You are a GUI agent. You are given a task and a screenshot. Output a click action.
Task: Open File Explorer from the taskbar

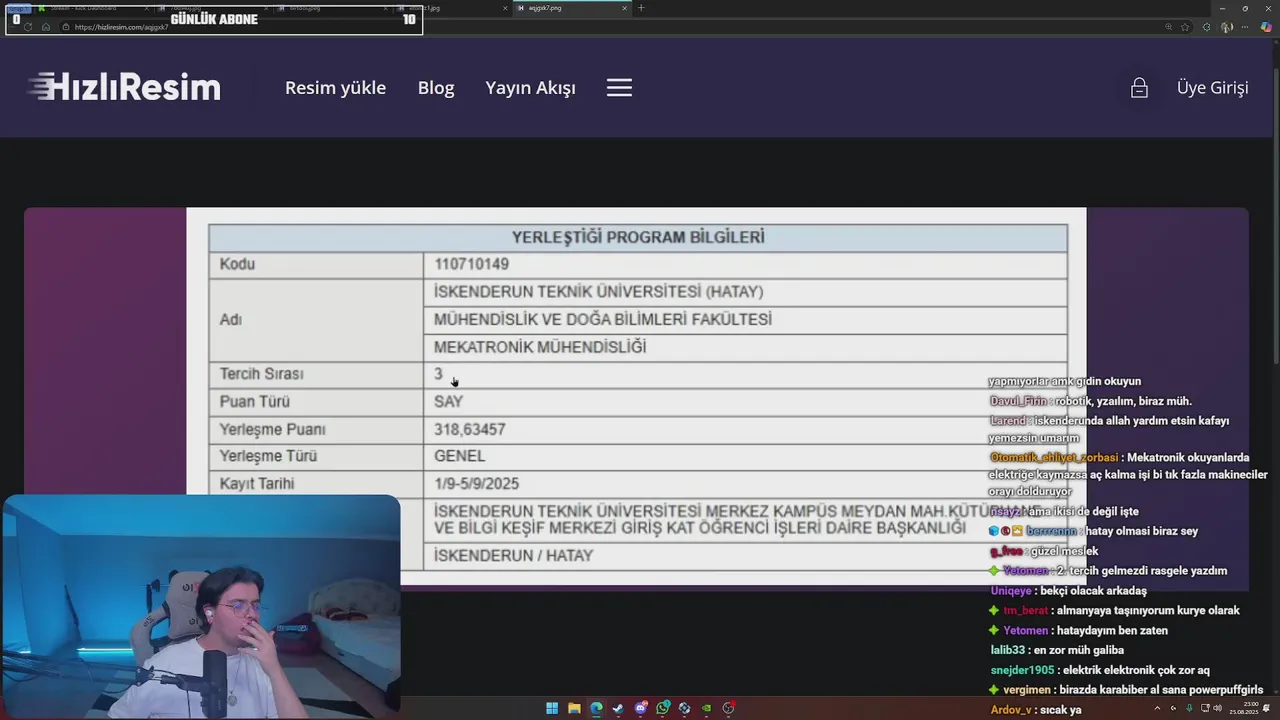[574, 708]
